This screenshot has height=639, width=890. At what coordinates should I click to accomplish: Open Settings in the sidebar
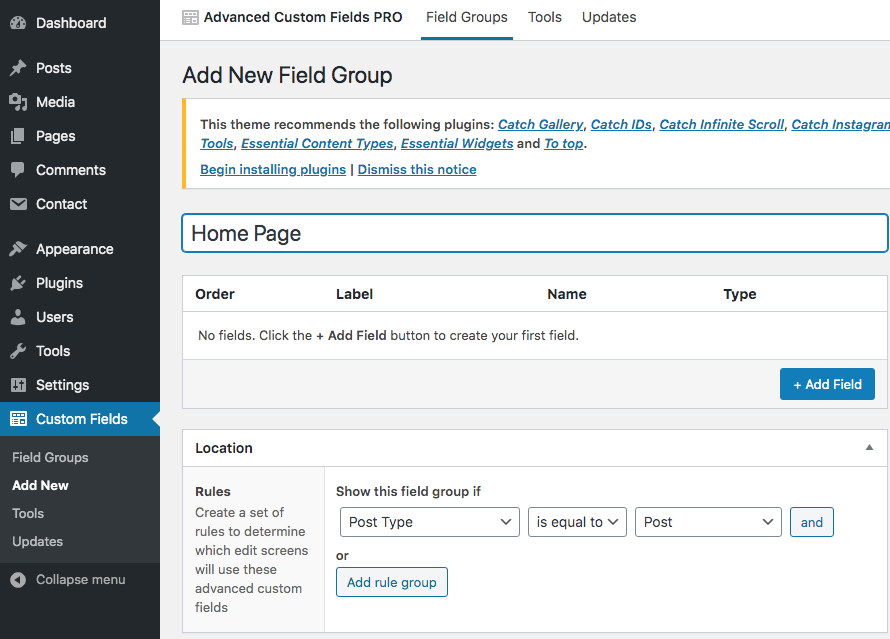click(x=62, y=385)
